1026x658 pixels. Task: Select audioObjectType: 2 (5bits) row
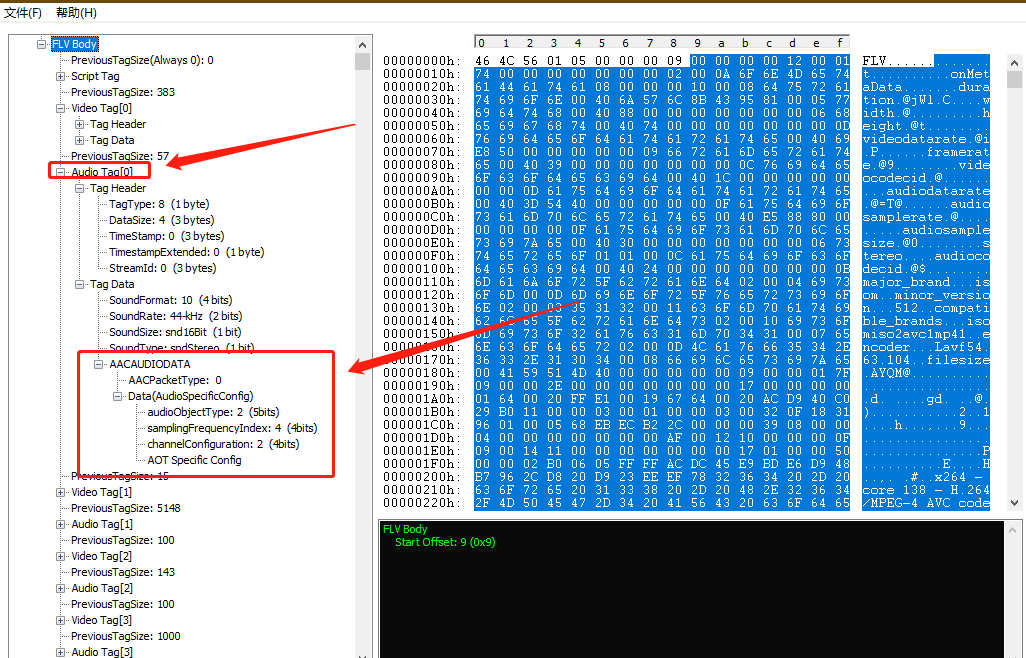(213, 412)
